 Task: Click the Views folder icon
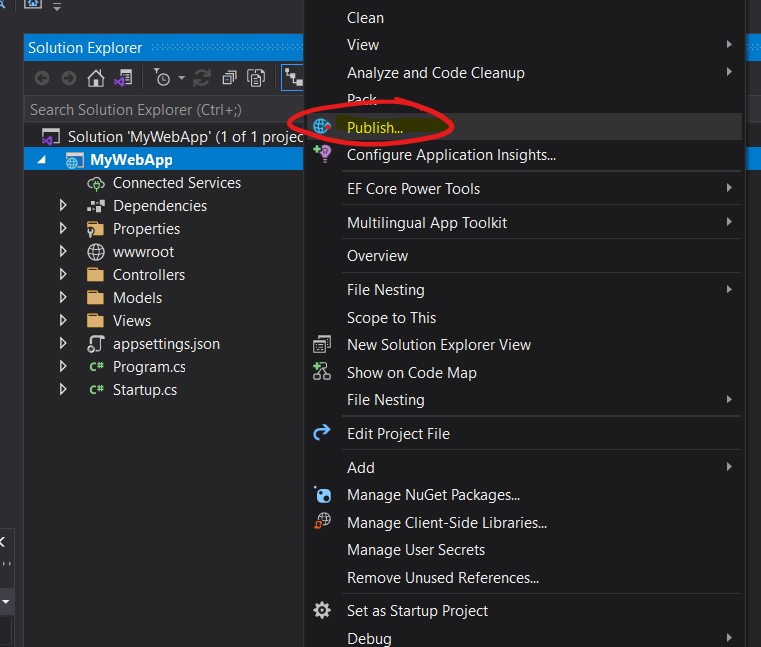tap(95, 320)
